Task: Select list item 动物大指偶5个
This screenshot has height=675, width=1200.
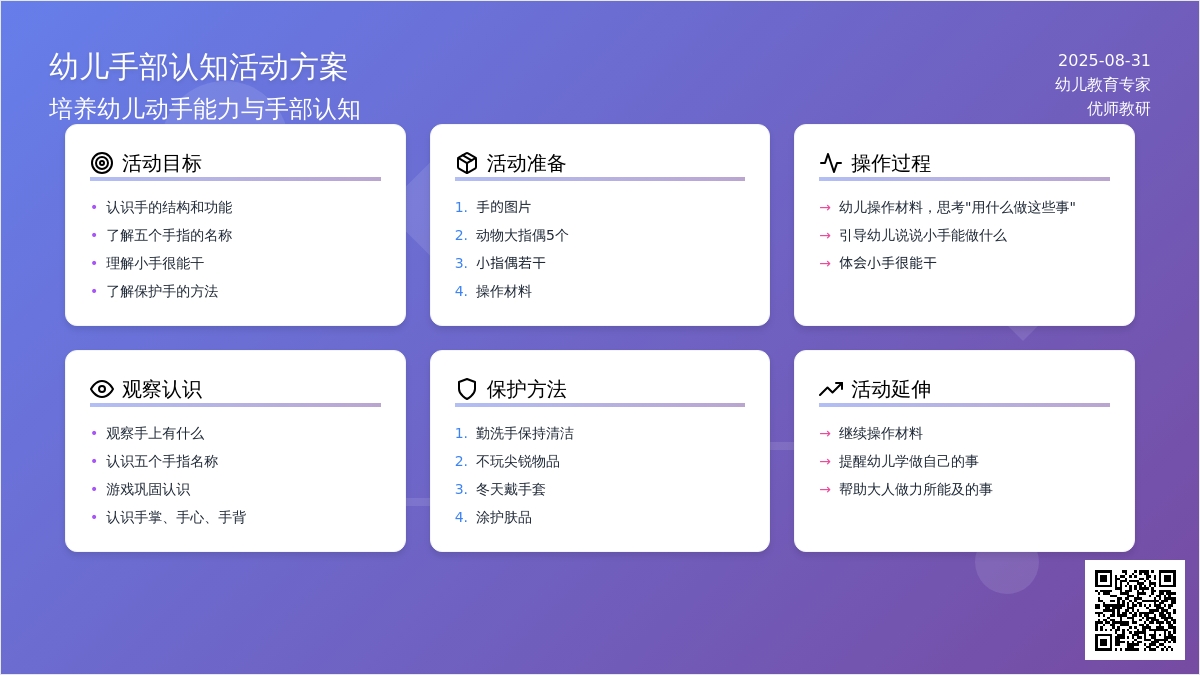Action: [522, 235]
